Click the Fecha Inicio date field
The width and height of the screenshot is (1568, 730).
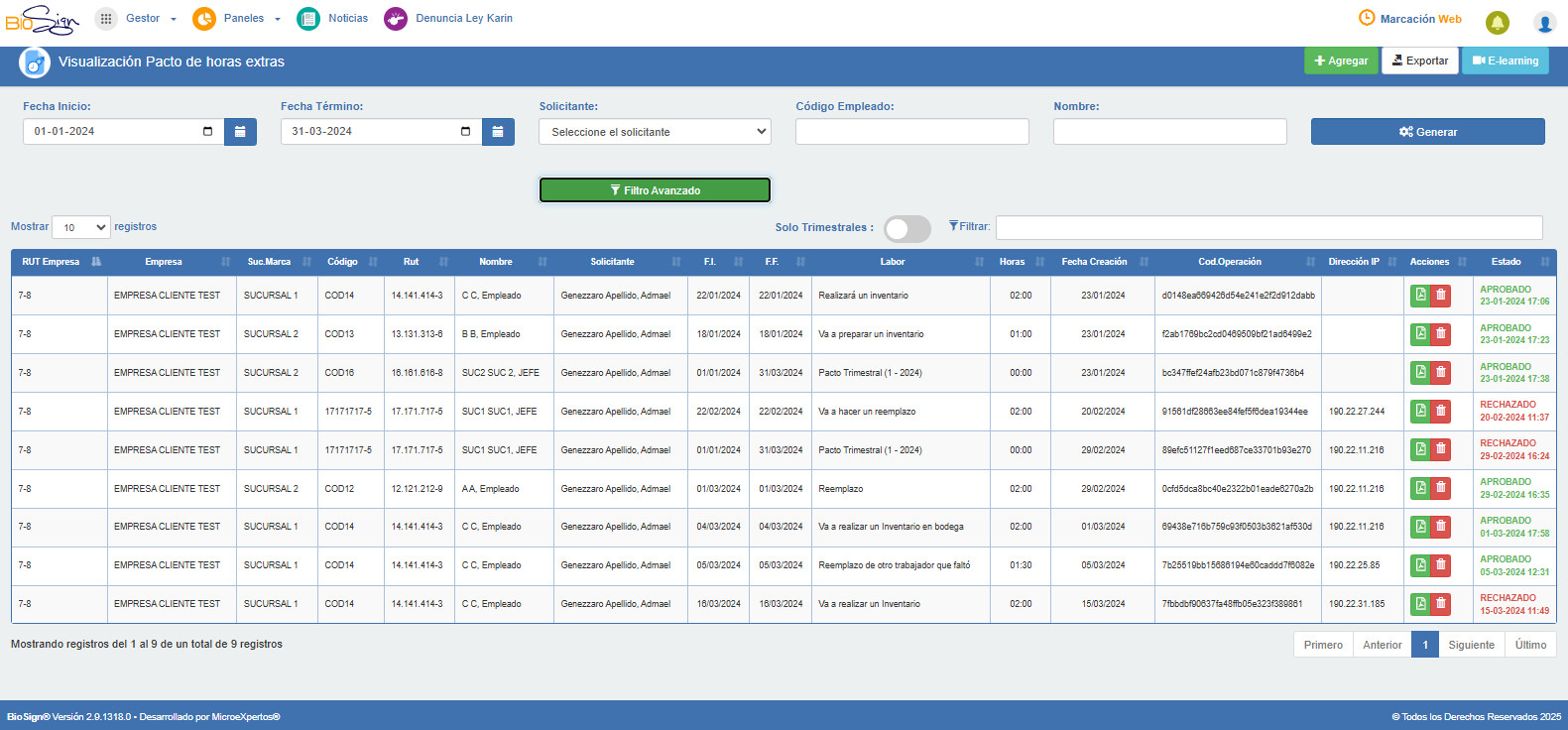pos(123,132)
